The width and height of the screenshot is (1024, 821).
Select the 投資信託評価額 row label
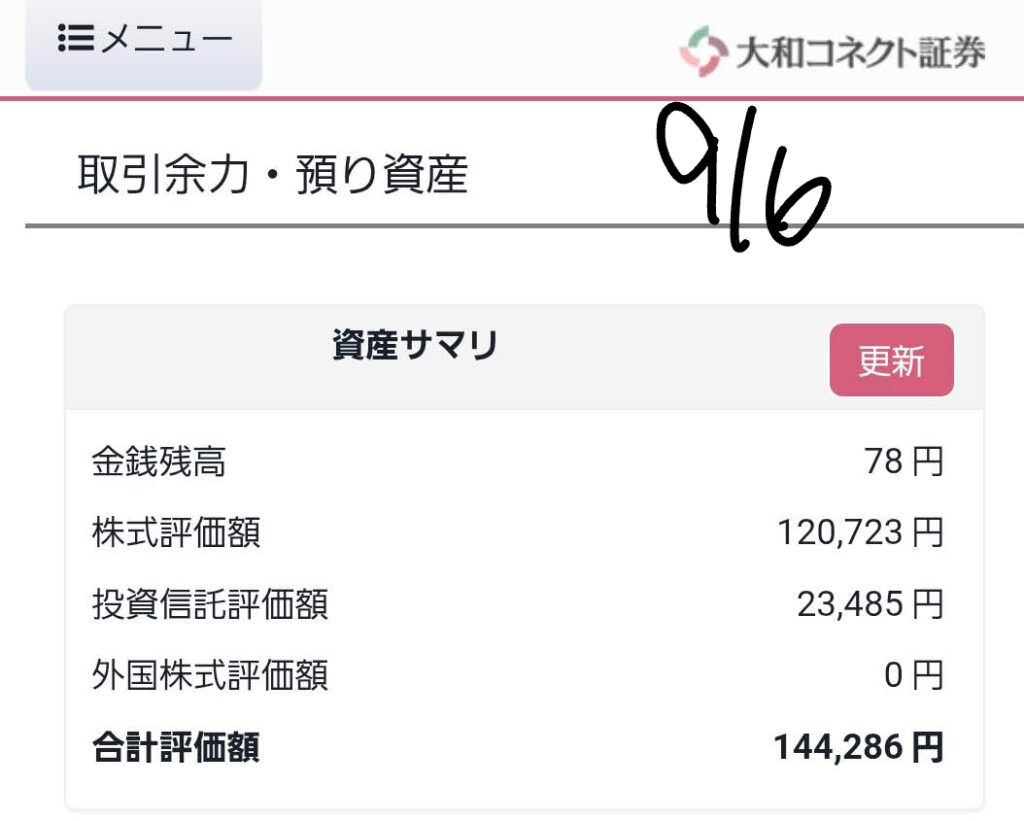210,604
